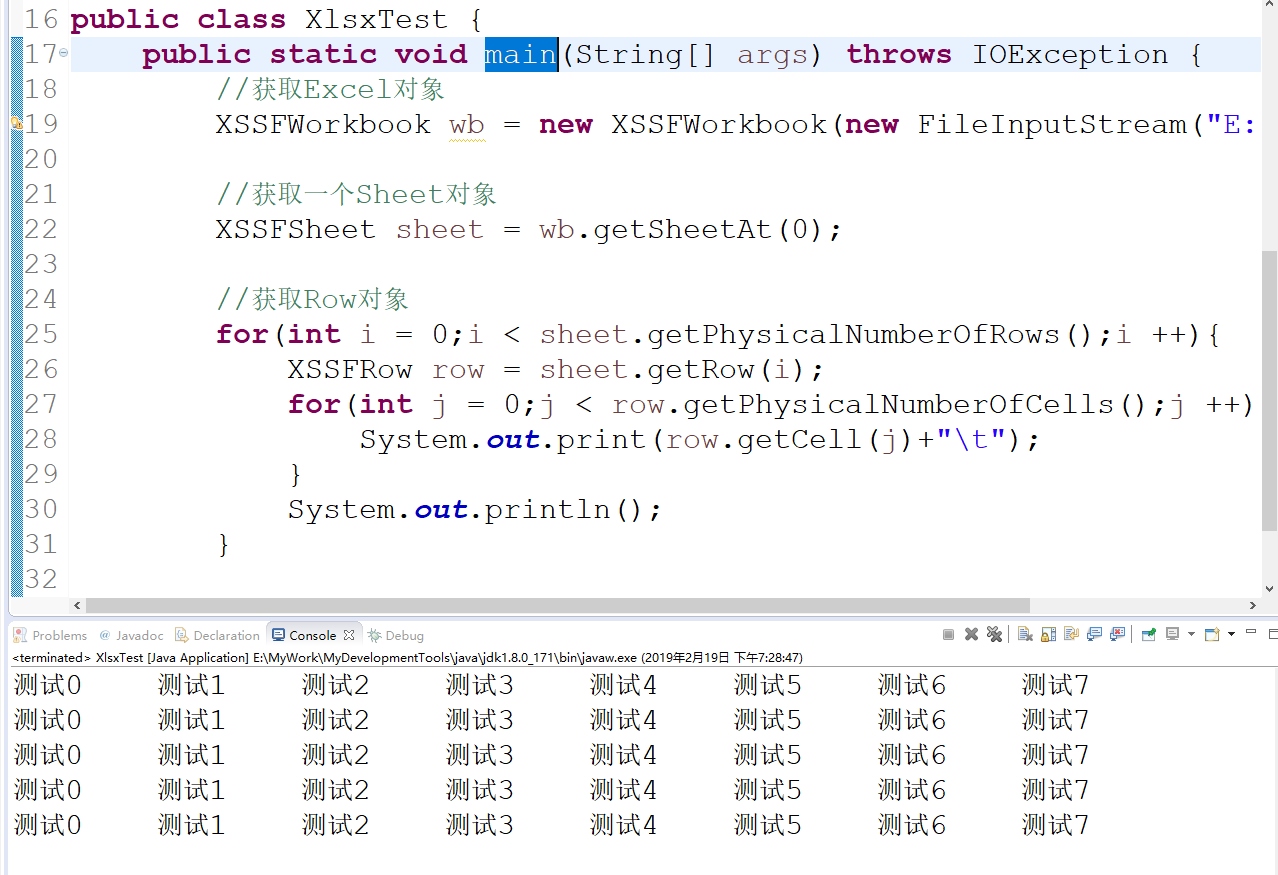Open the Declaration tab

[217, 635]
